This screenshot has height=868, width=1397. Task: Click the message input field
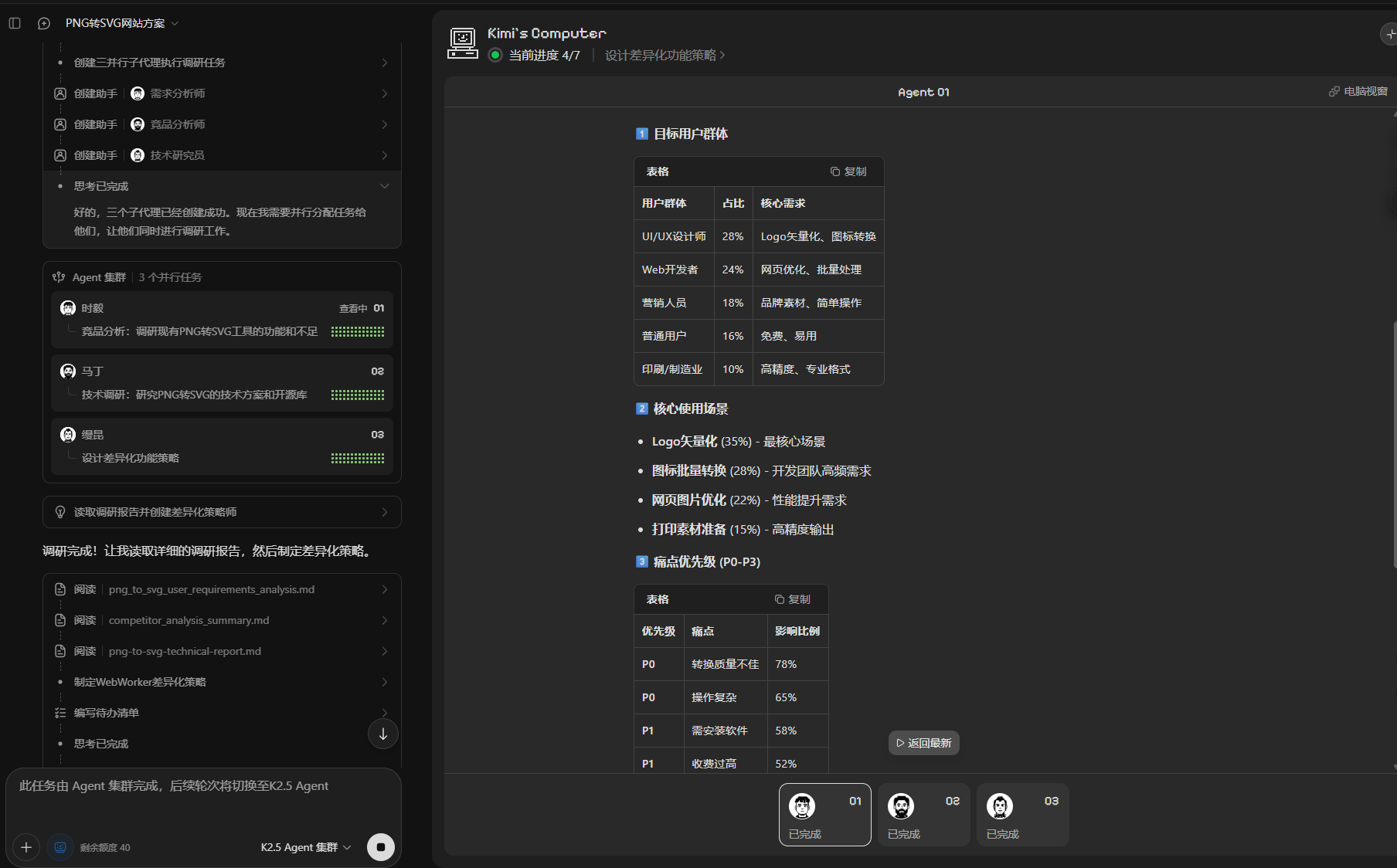click(202, 799)
